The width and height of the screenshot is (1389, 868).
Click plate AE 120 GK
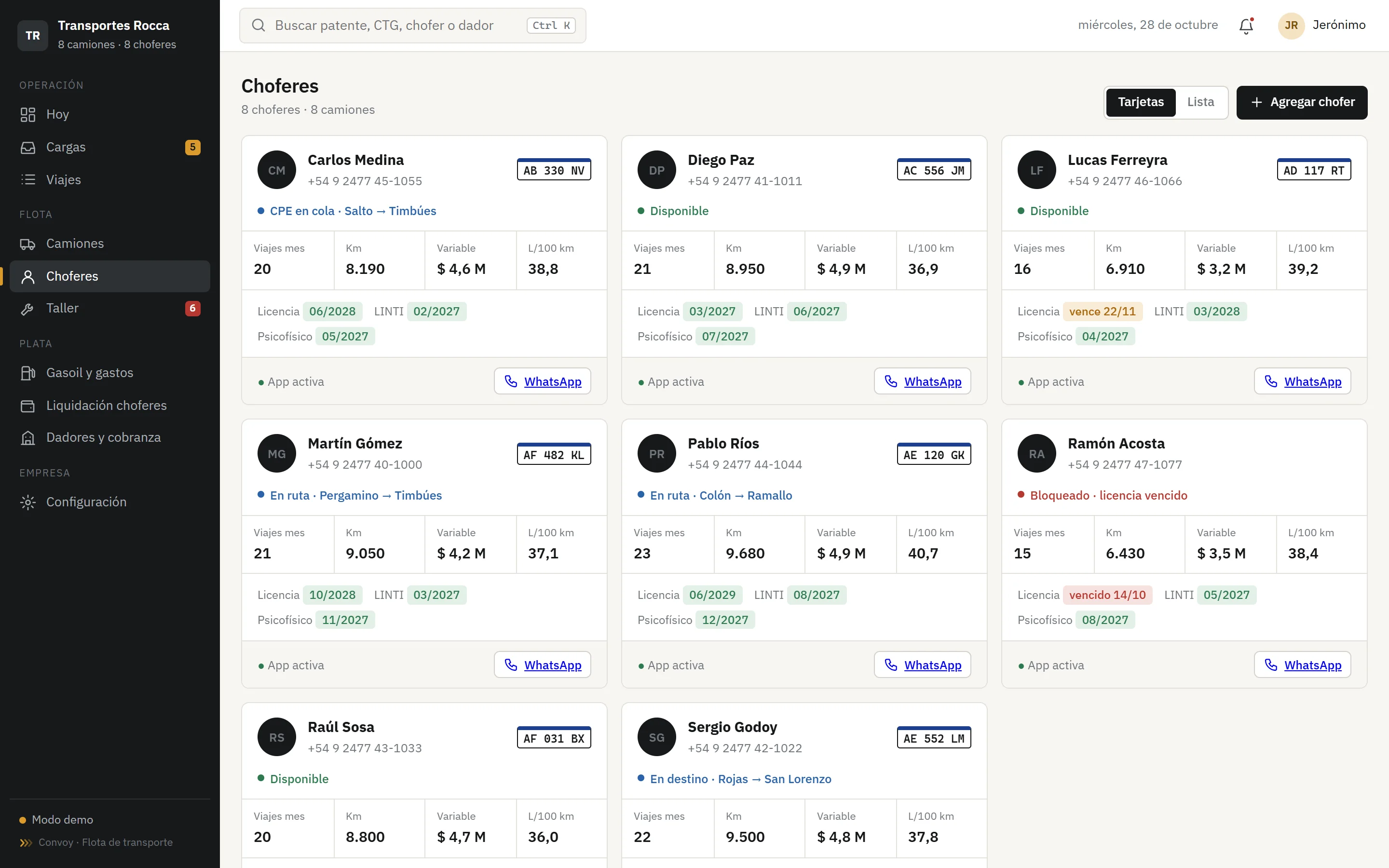pos(933,454)
